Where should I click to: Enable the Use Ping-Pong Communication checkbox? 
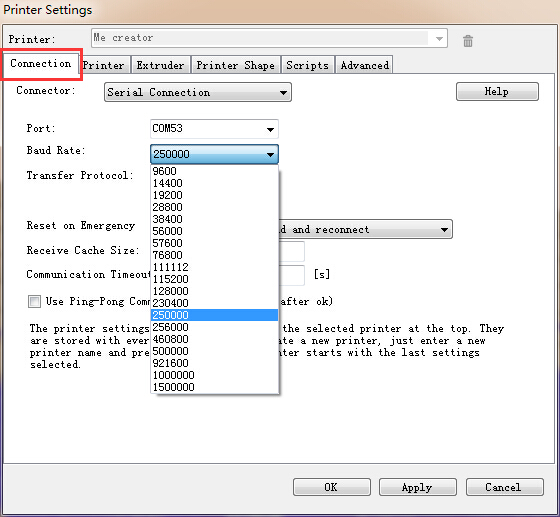(x=35, y=302)
